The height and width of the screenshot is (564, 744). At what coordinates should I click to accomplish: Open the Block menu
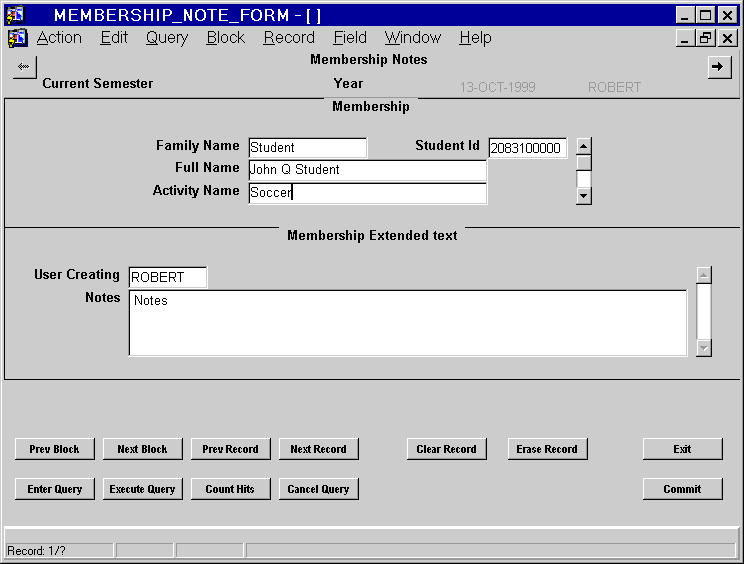click(x=226, y=37)
